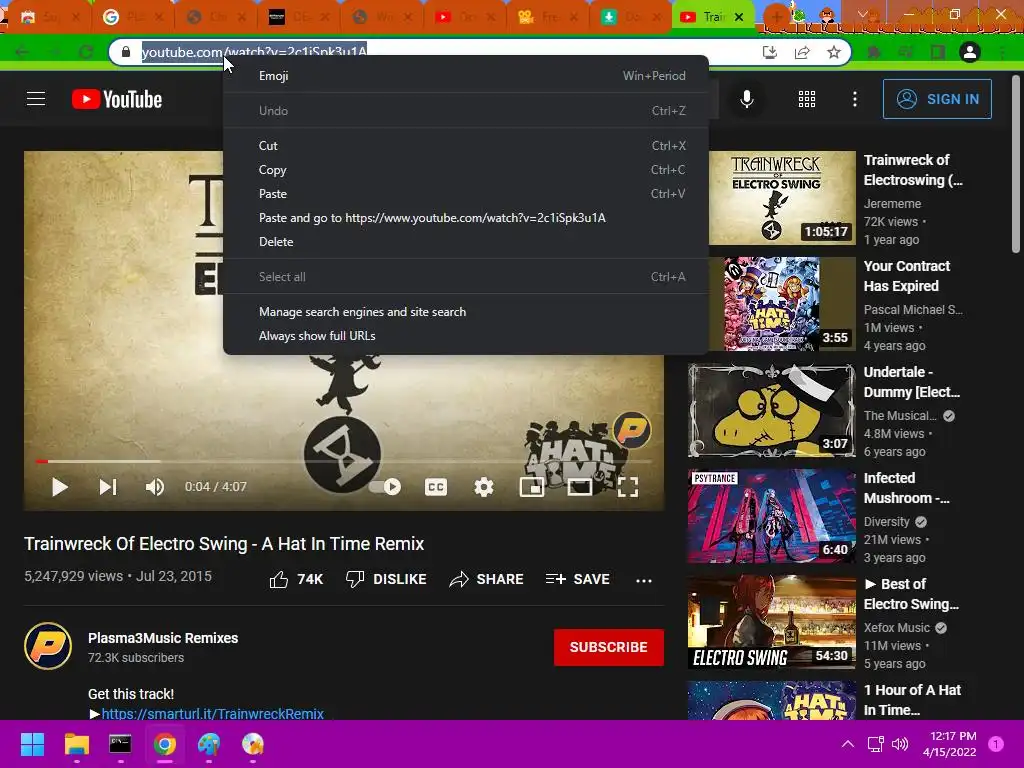
Task: Open the Chrome profile avatar
Action: (x=970, y=52)
